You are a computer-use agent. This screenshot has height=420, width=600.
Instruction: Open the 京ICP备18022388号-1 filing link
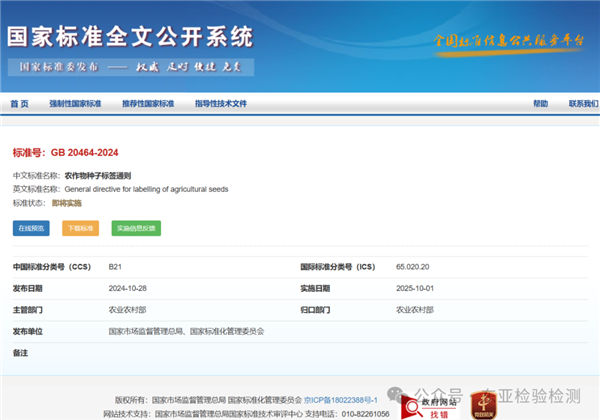[x=341, y=398]
